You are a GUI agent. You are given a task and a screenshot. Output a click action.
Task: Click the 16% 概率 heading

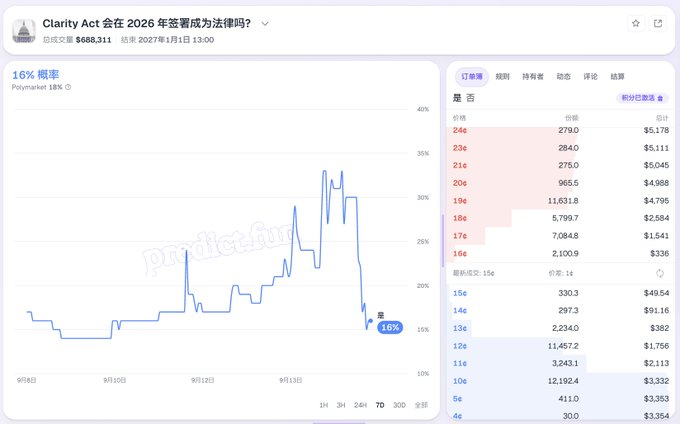click(x=36, y=75)
